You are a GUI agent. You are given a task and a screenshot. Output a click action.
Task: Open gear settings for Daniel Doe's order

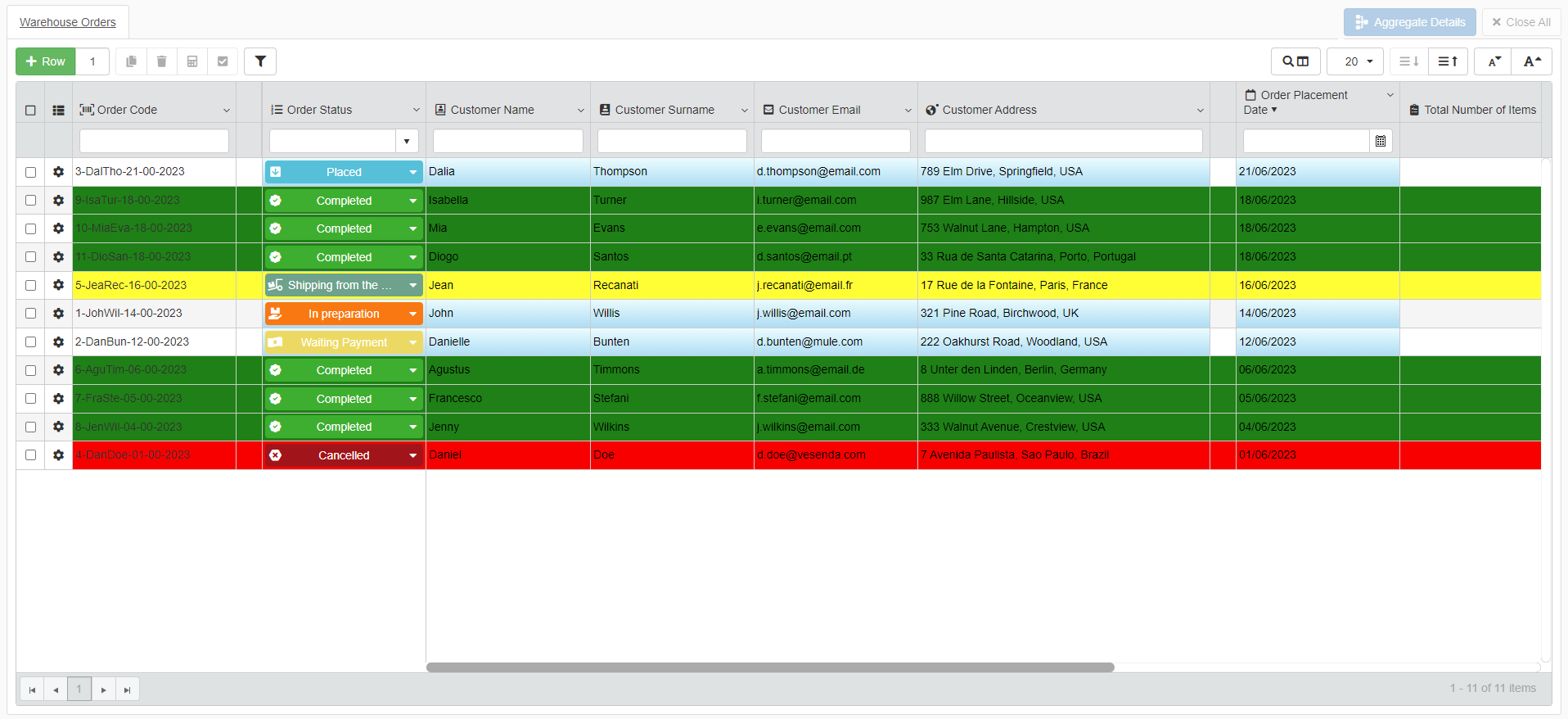click(x=58, y=455)
